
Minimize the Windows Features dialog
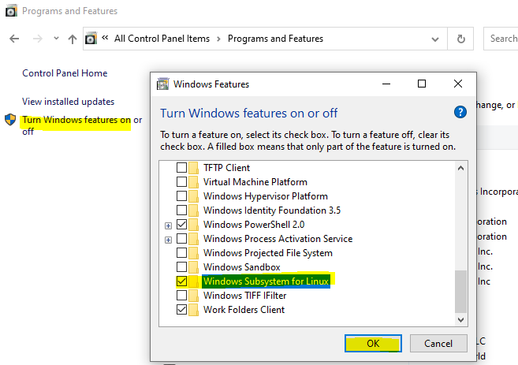(x=386, y=84)
